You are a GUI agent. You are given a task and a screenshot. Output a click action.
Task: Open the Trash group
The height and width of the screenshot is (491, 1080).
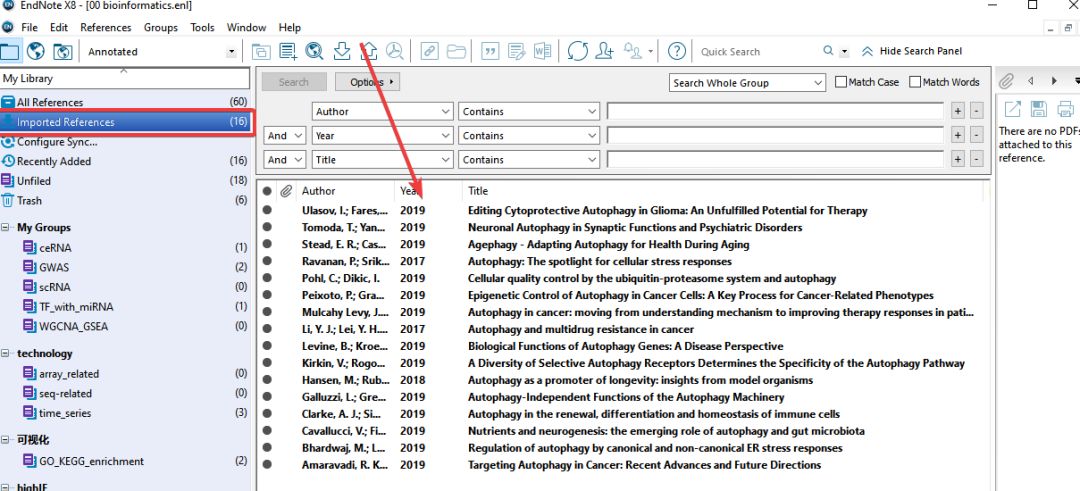tap(125, 200)
